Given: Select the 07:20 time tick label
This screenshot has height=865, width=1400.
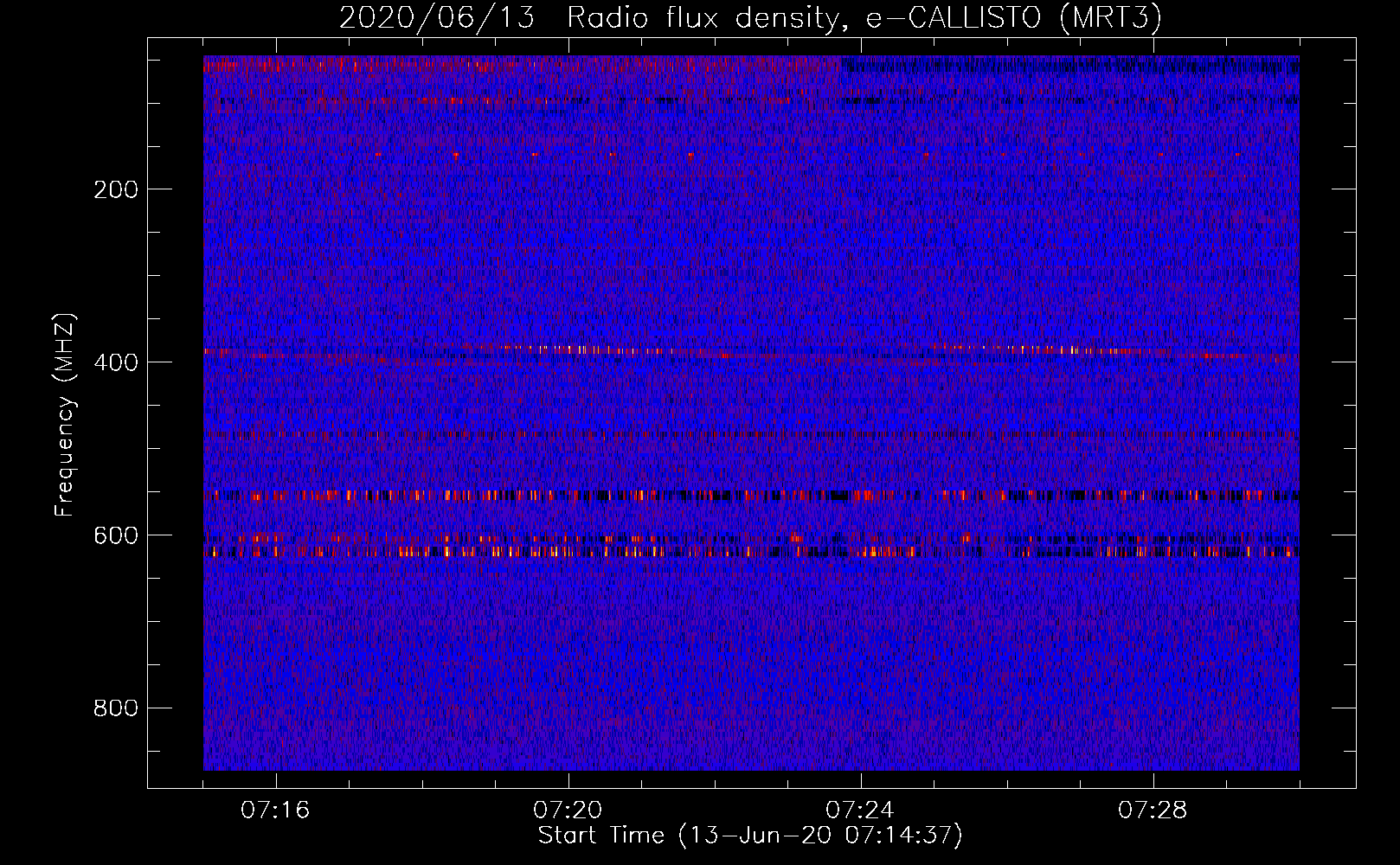Looking at the screenshot, I should pyautogui.click(x=568, y=811).
